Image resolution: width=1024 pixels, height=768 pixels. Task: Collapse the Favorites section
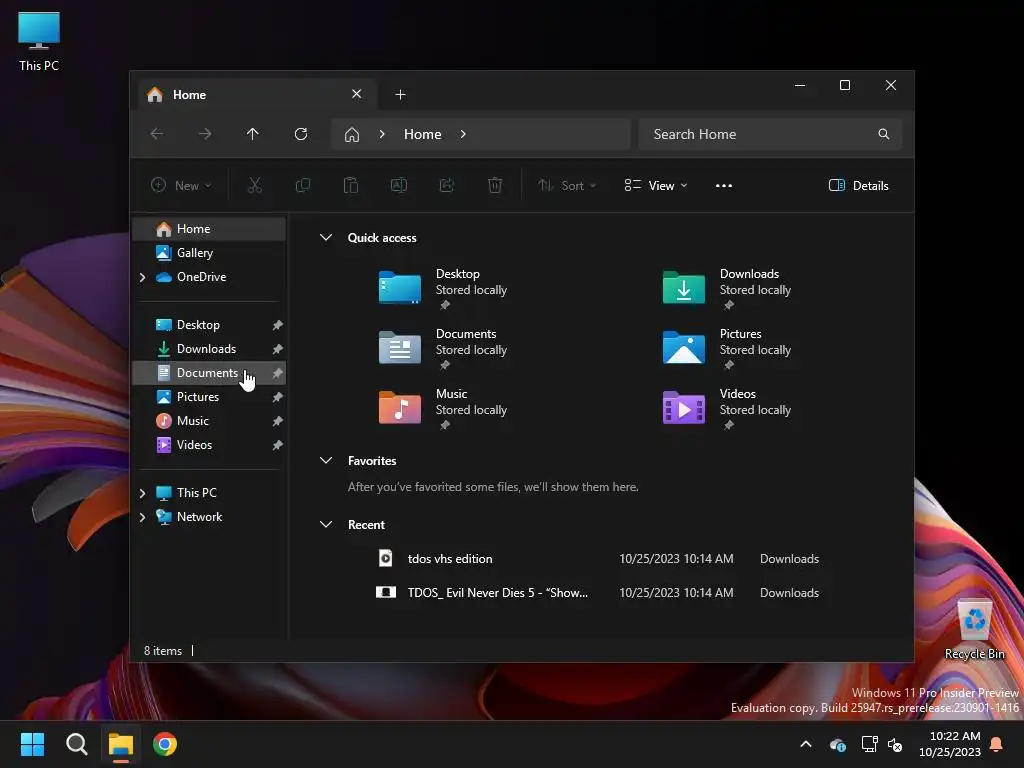click(x=326, y=460)
